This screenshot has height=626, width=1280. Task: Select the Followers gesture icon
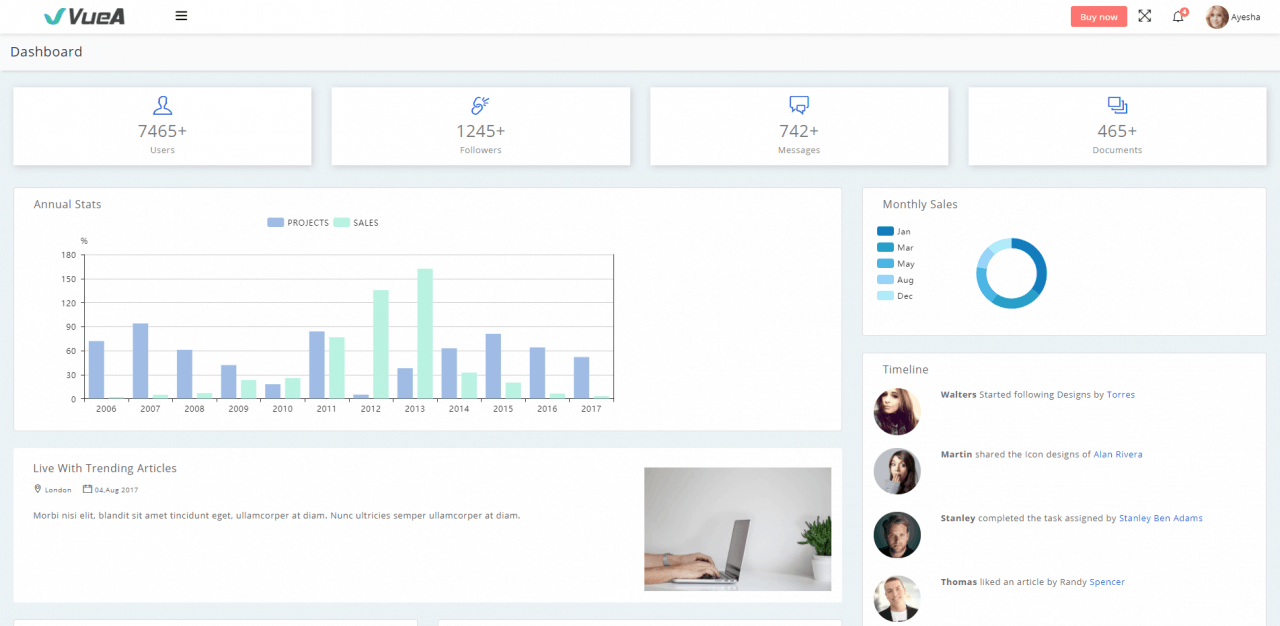480,104
